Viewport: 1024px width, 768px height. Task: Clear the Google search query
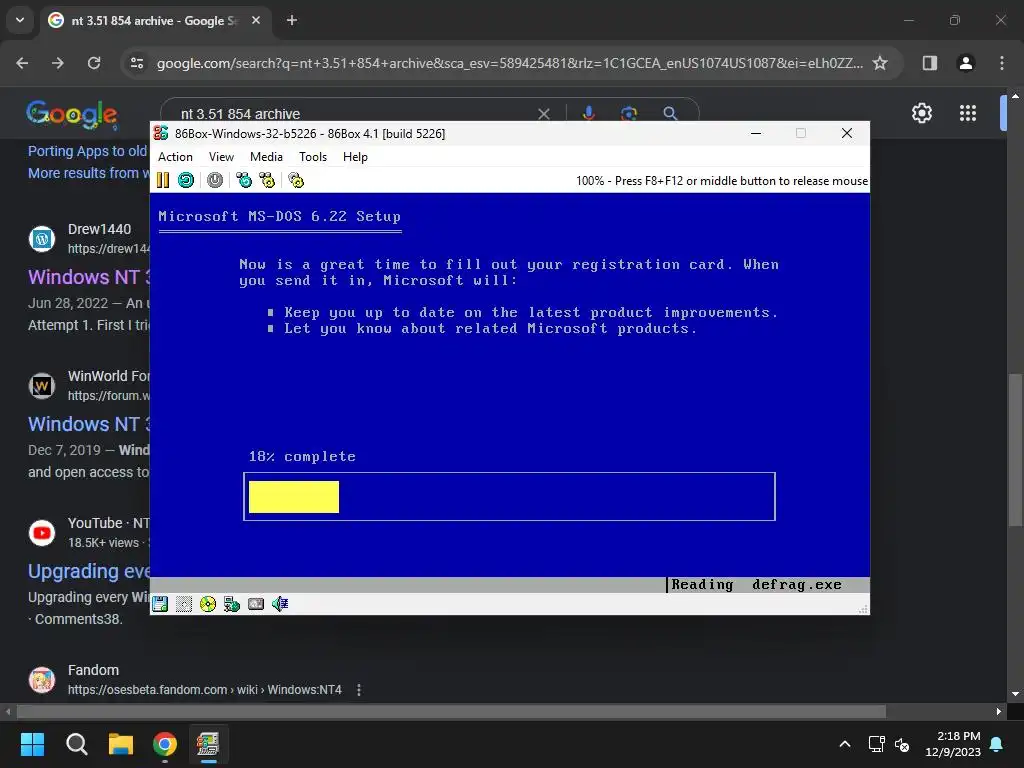[x=543, y=114]
